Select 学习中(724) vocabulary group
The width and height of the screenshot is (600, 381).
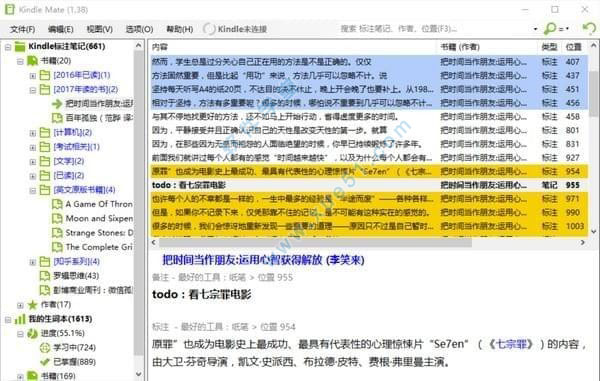pos(74,348)
